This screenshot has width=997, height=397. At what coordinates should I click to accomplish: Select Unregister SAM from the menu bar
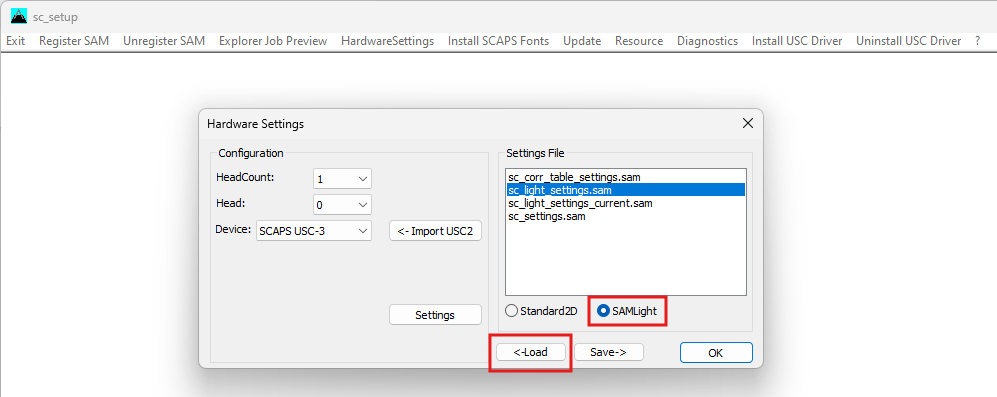point(164,41)
